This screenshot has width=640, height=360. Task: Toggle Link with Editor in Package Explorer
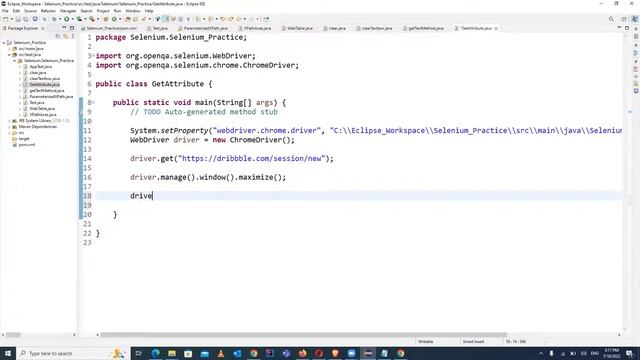click(x=65, y=36)
